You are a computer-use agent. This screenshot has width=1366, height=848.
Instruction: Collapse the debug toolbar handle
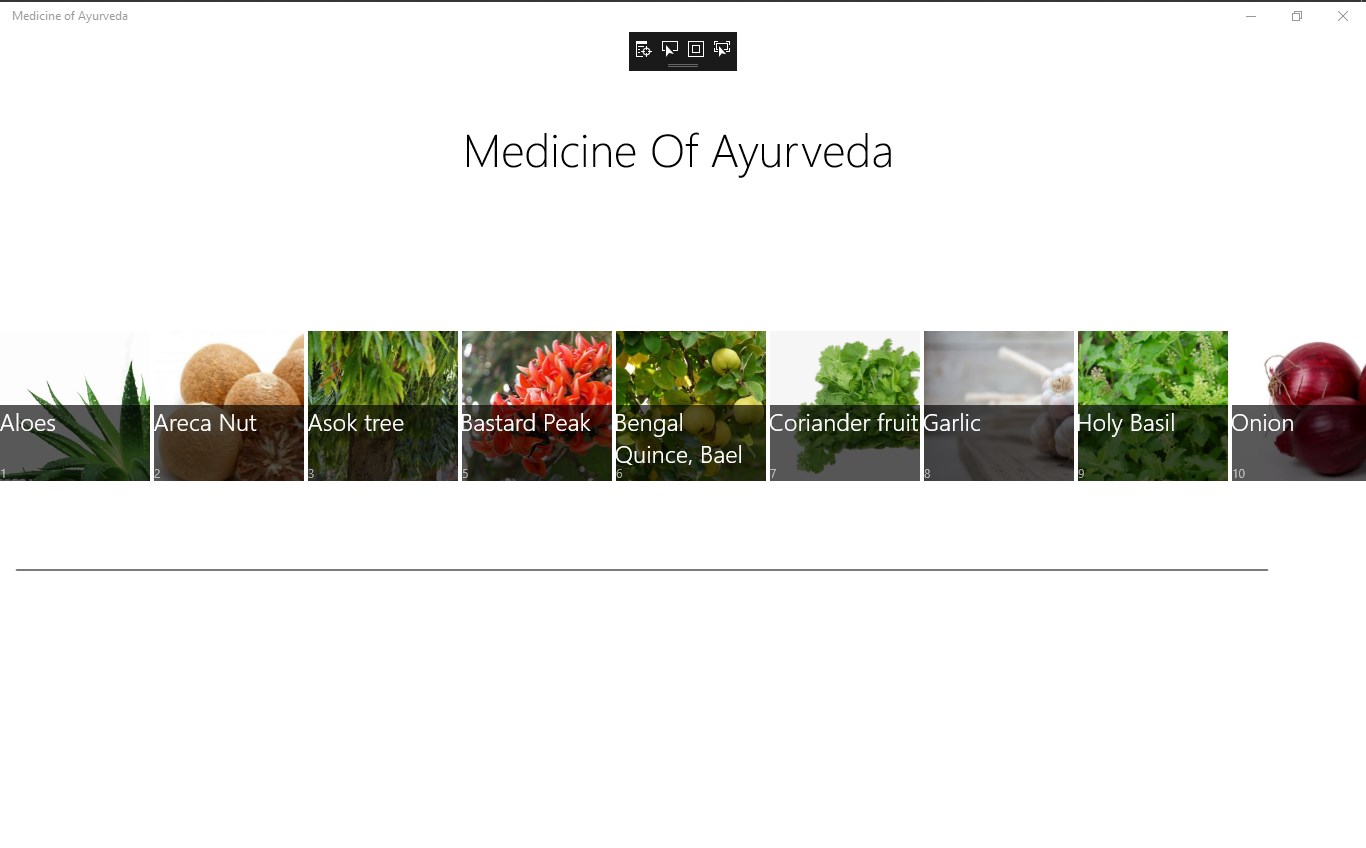683,66
